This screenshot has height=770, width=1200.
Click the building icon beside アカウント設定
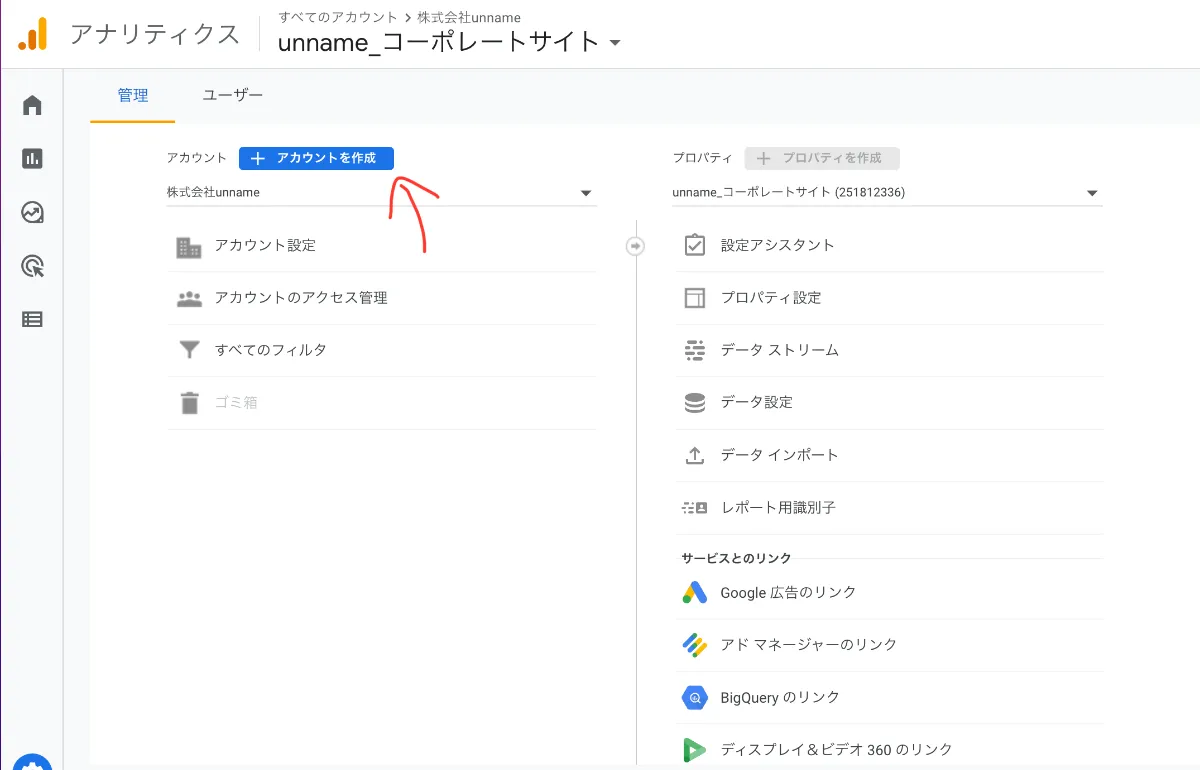[189, 246]
